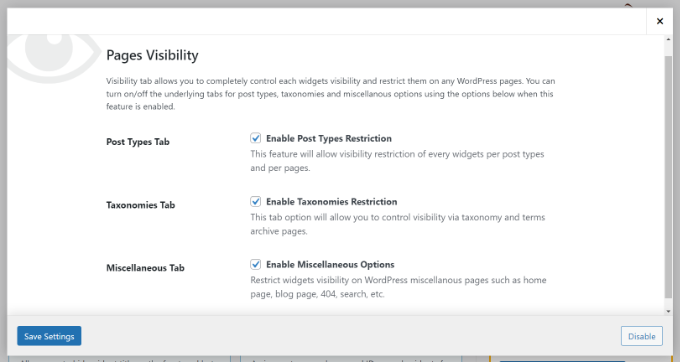Image resolution: width=680 pixels, height=362 pixels.
Task: Click scrollbar up arrow in modal
Action: pyautogui.click(x=668, y=39)
